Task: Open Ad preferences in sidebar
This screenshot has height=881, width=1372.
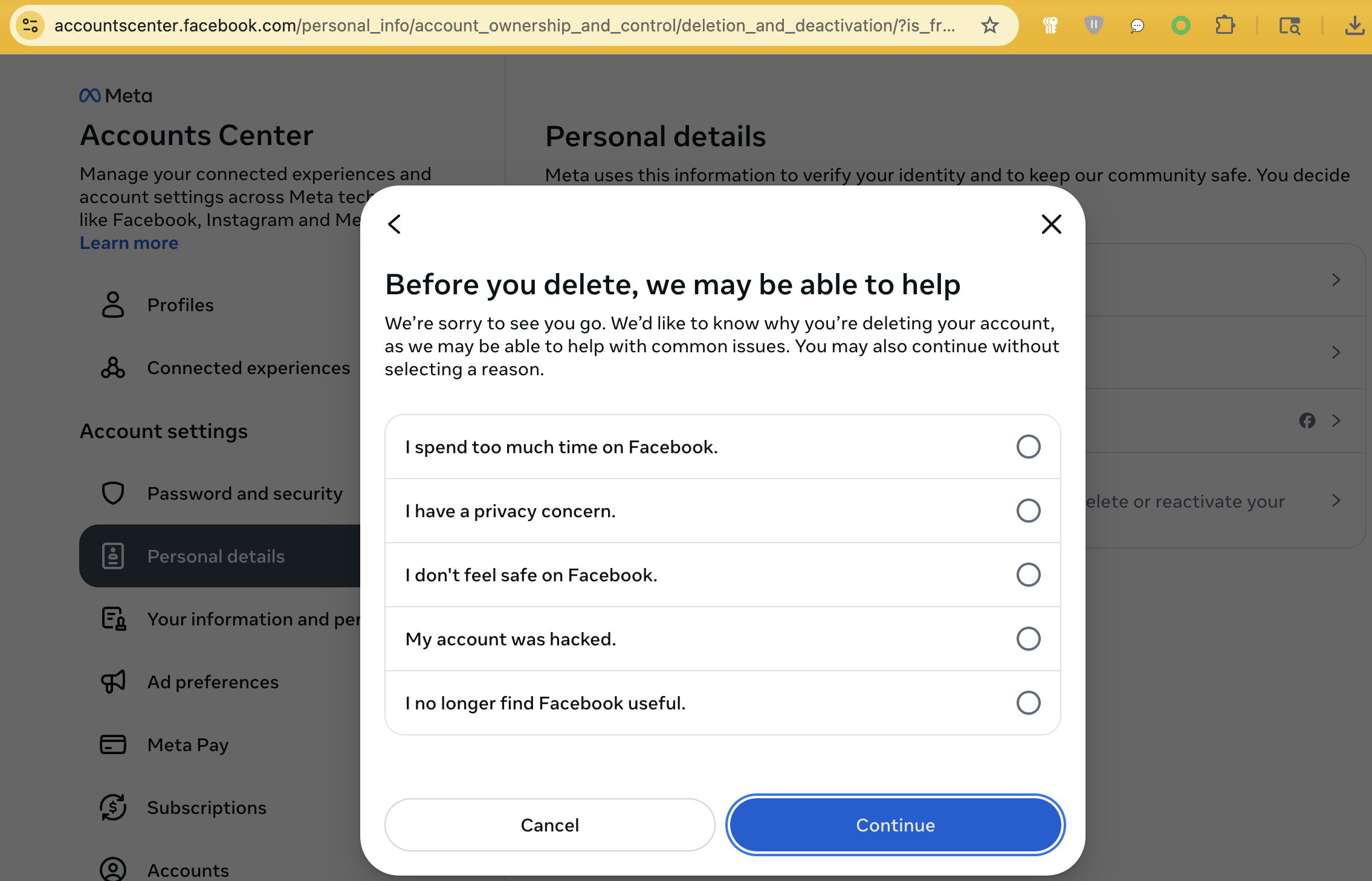Action: coord(213,682)
